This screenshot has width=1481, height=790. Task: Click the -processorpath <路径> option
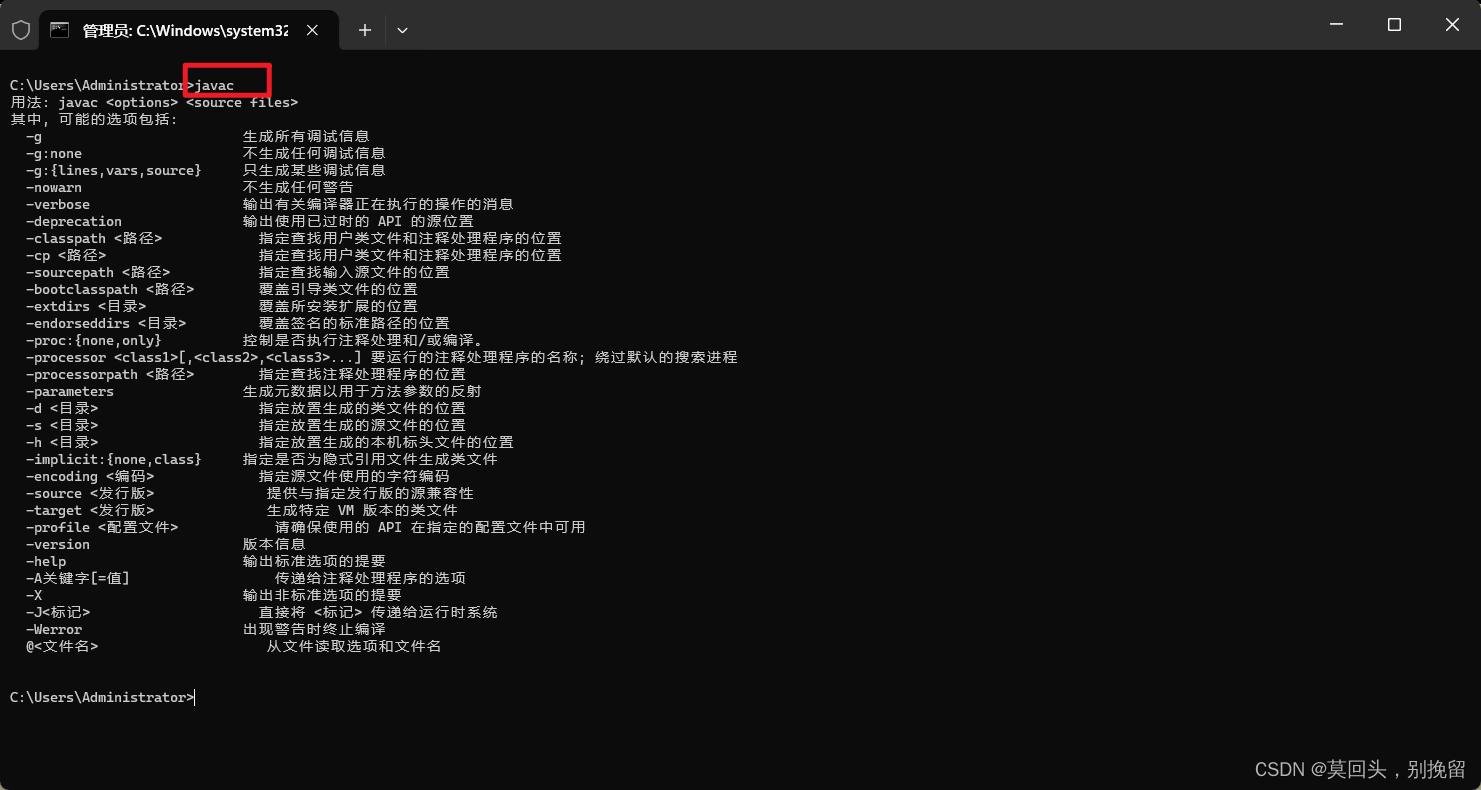pos(110,375)
